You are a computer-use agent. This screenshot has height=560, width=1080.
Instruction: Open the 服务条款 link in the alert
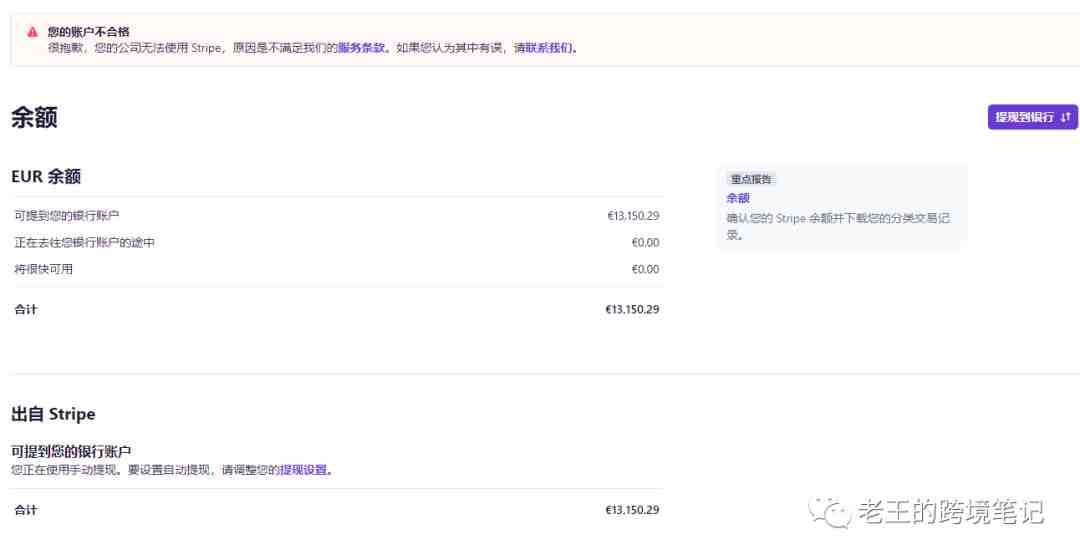pos(361,48)
